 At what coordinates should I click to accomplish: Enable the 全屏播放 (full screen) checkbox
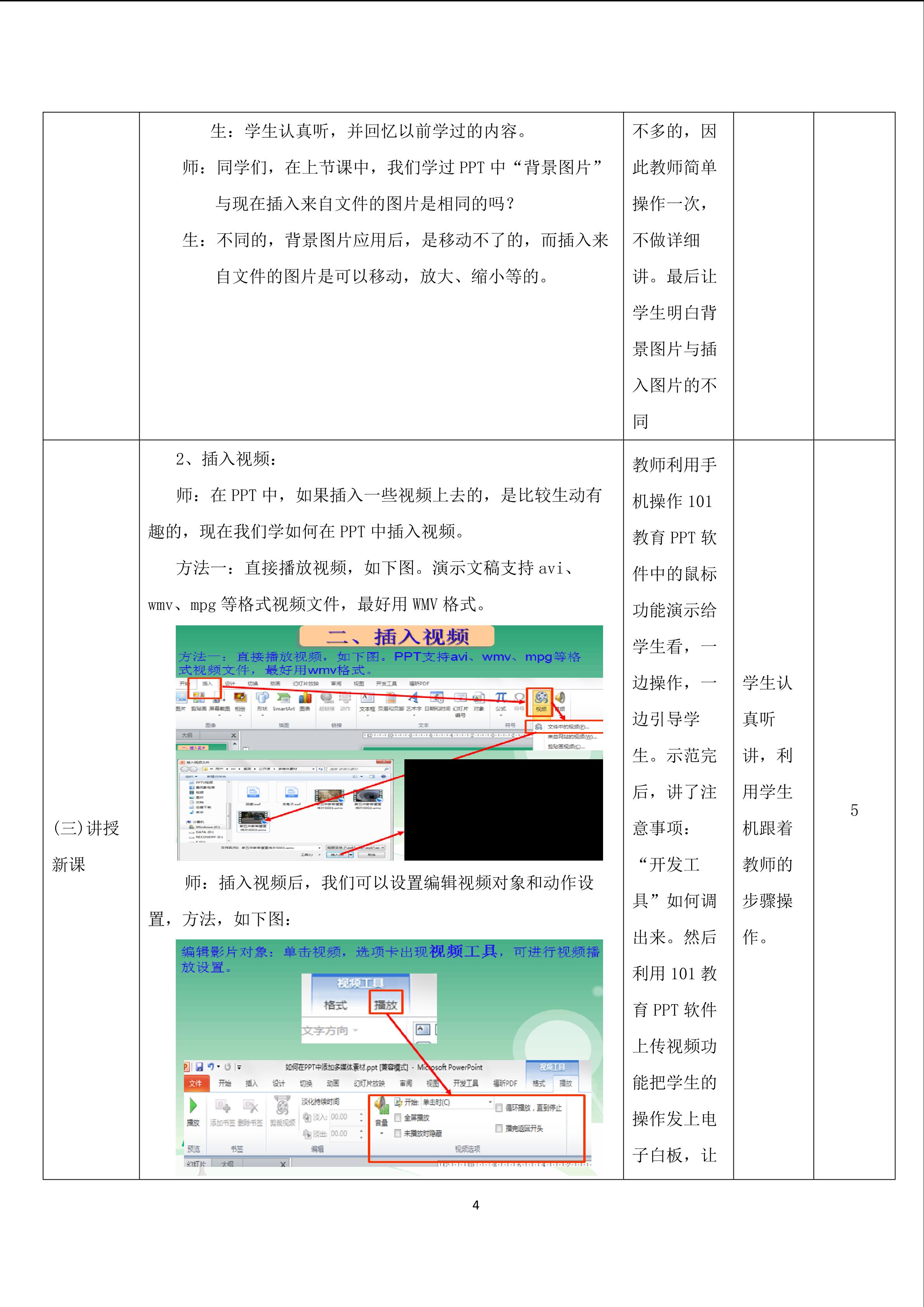click(398, 1118)
